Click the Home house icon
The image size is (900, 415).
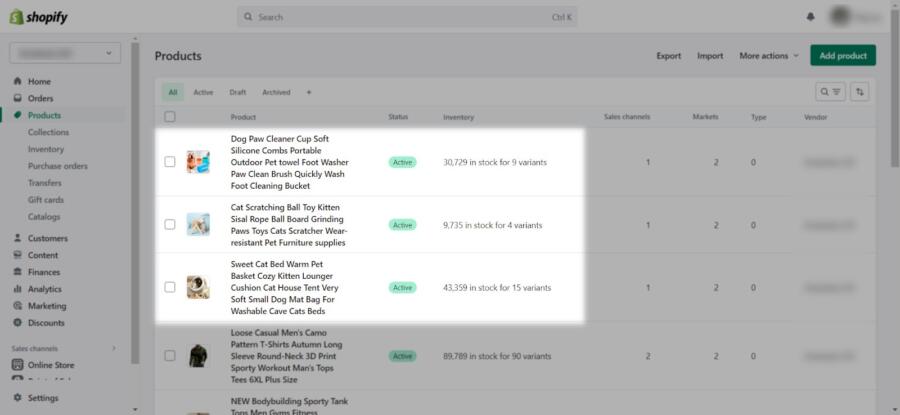click(18, 82)
